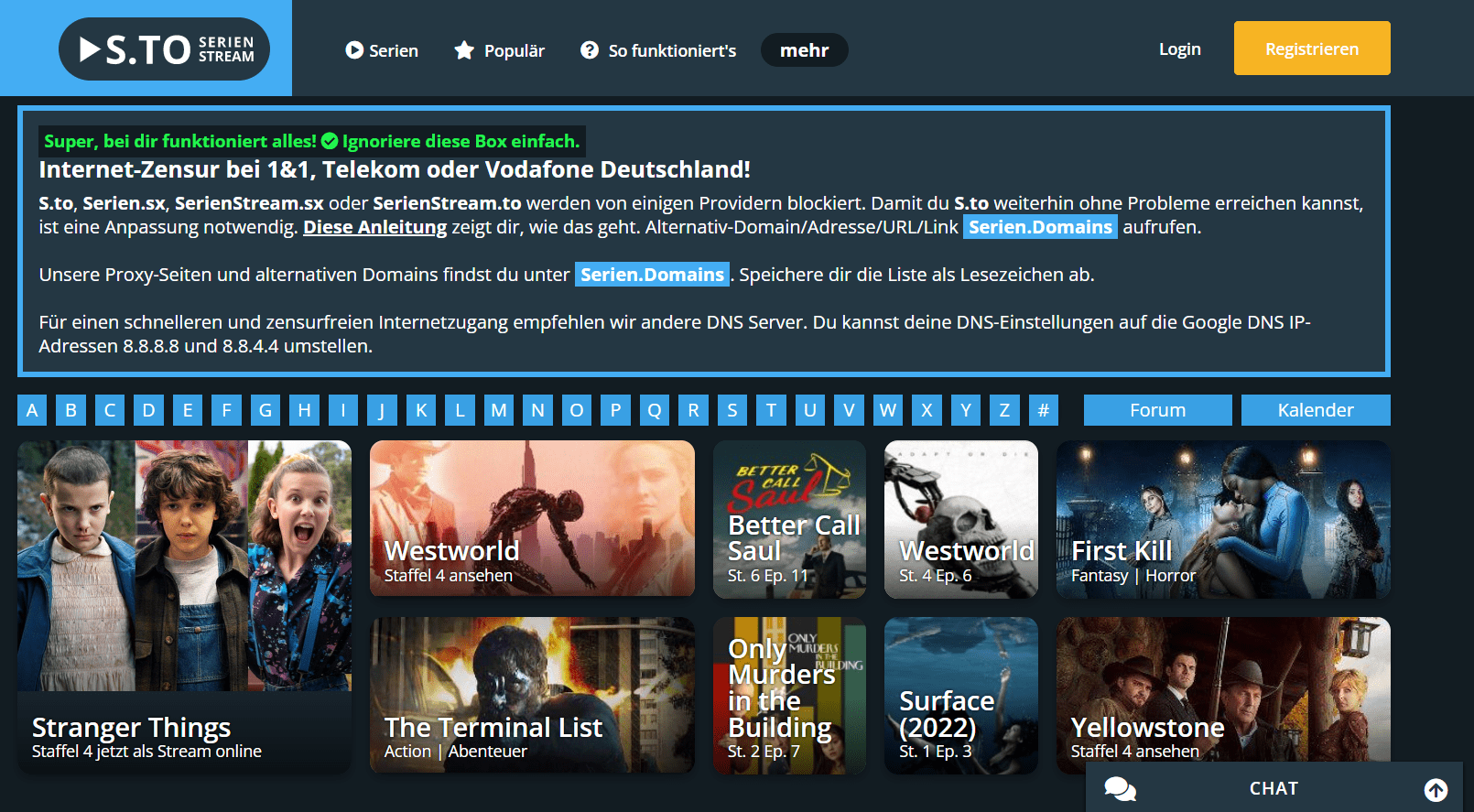This screenshot has height=812, width=1474.
Task: Filter series by letter R
Action: pos(693,410)
